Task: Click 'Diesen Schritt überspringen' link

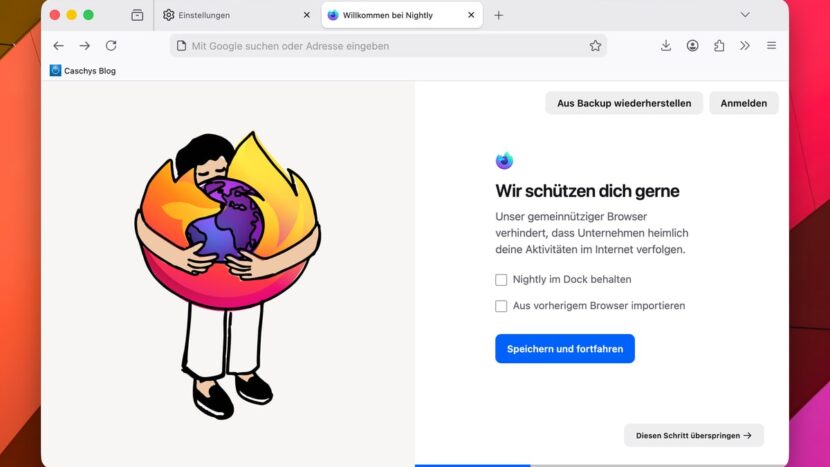Action: (693, 435)
